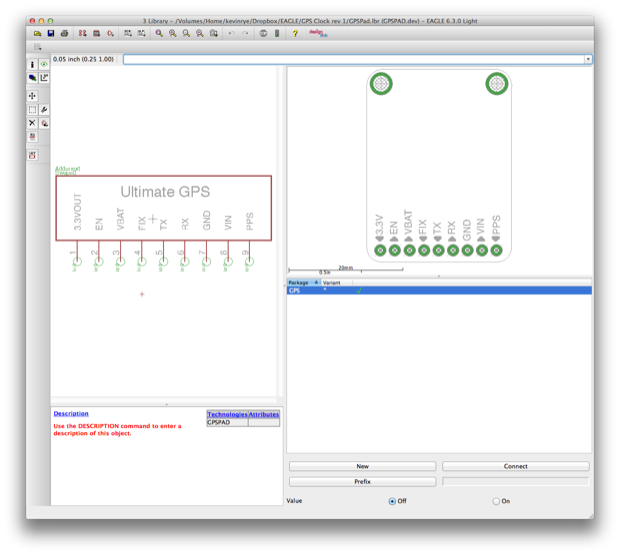Select the Move tool
The width and height of the screenshot is (620, 555).
[32, 96]
